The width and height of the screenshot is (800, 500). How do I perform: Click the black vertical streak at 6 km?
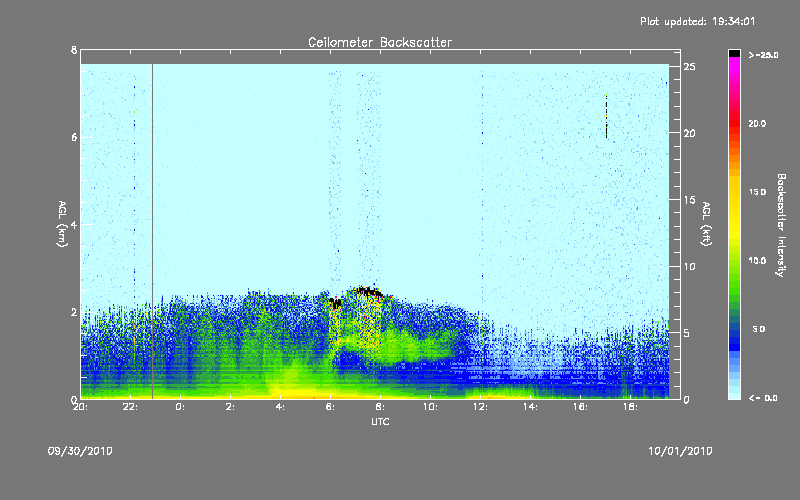click(606, 116)
